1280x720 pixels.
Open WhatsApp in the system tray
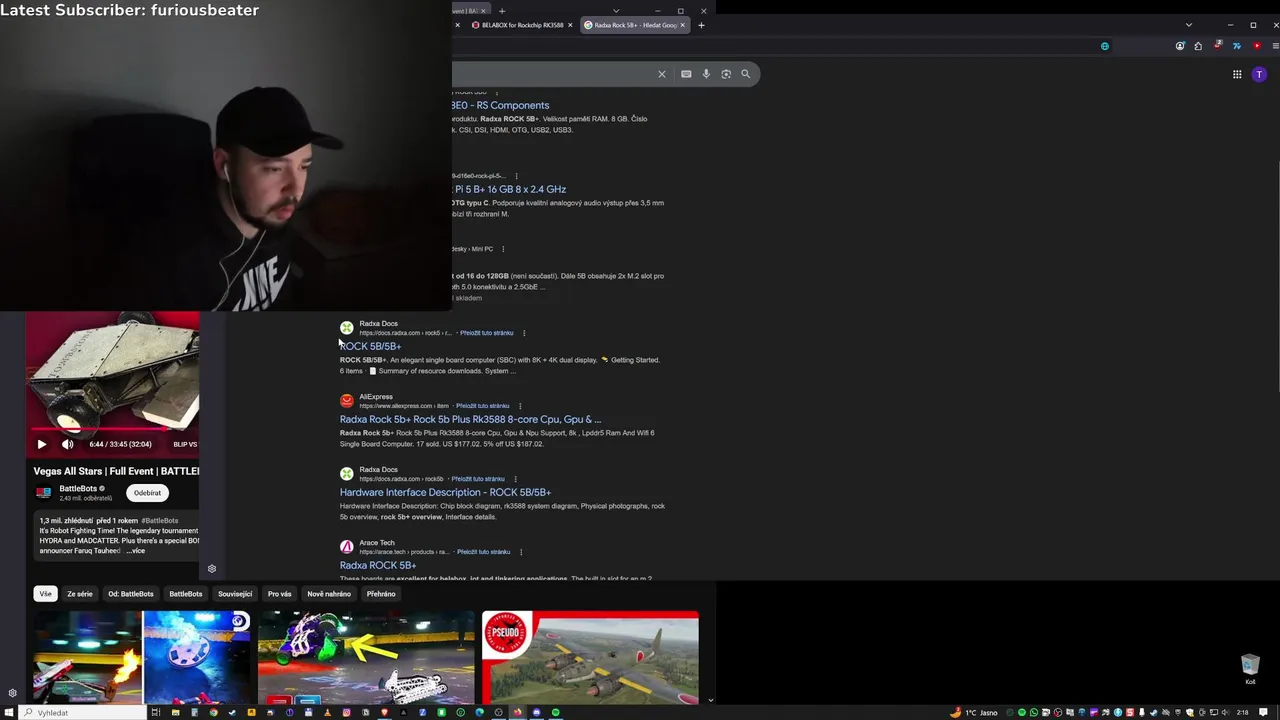[x=1034, y=713]
